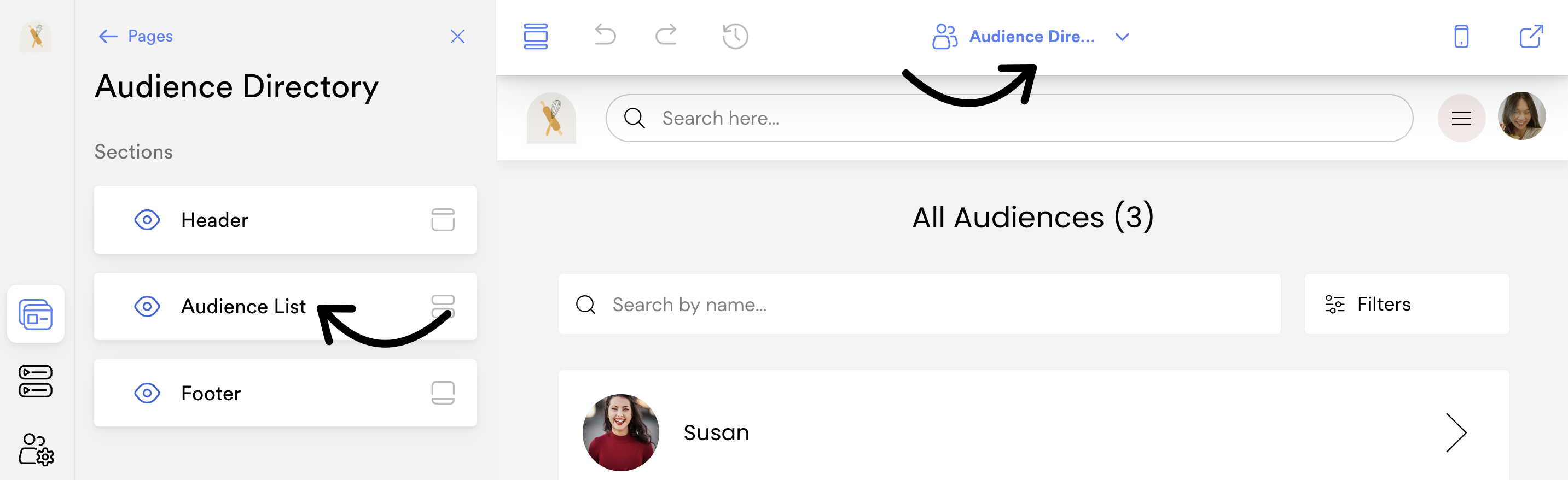Open the Pages layout sidebar icon

(36, 314)
